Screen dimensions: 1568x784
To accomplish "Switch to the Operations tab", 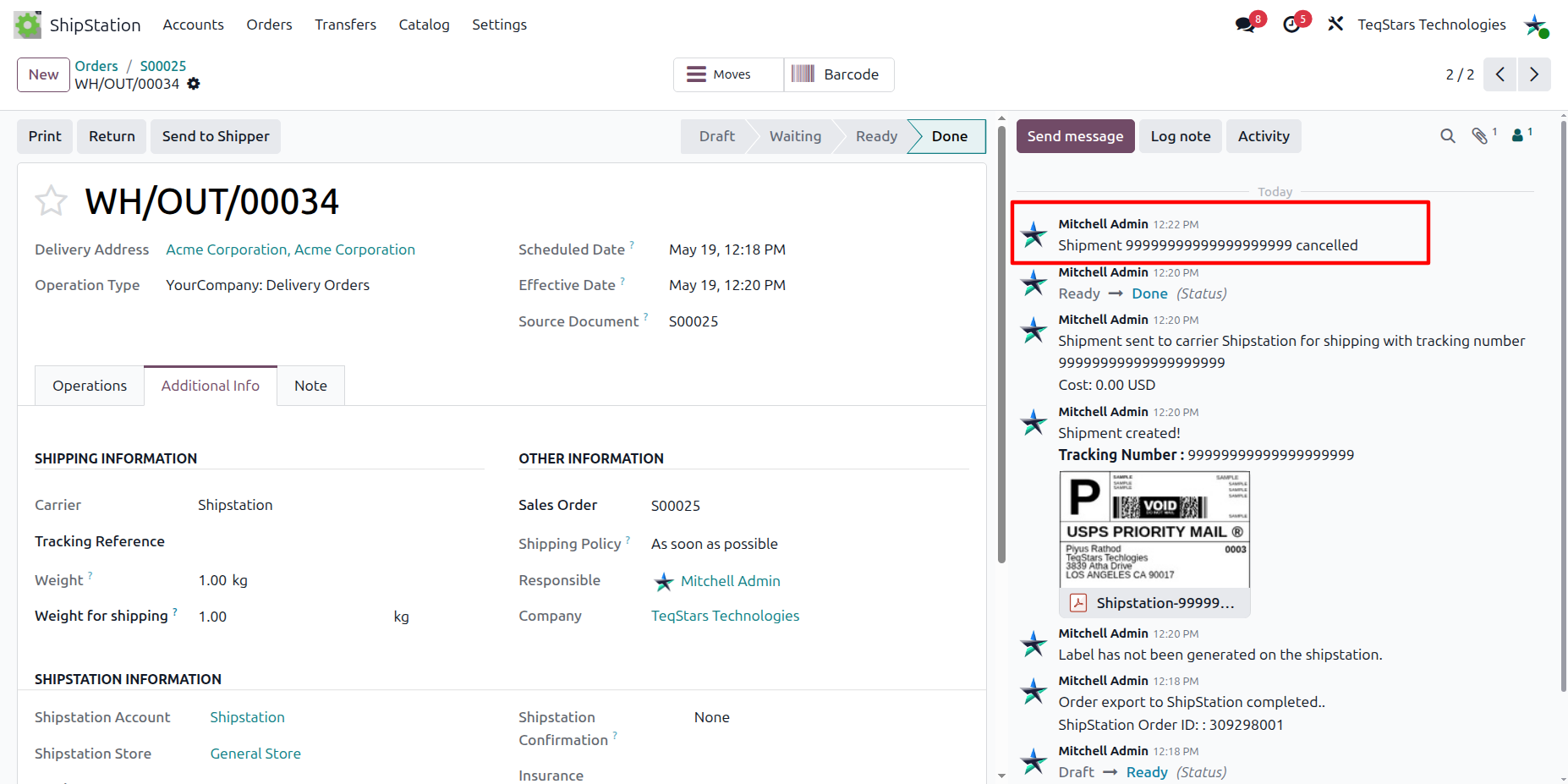I will coord(90,386).
